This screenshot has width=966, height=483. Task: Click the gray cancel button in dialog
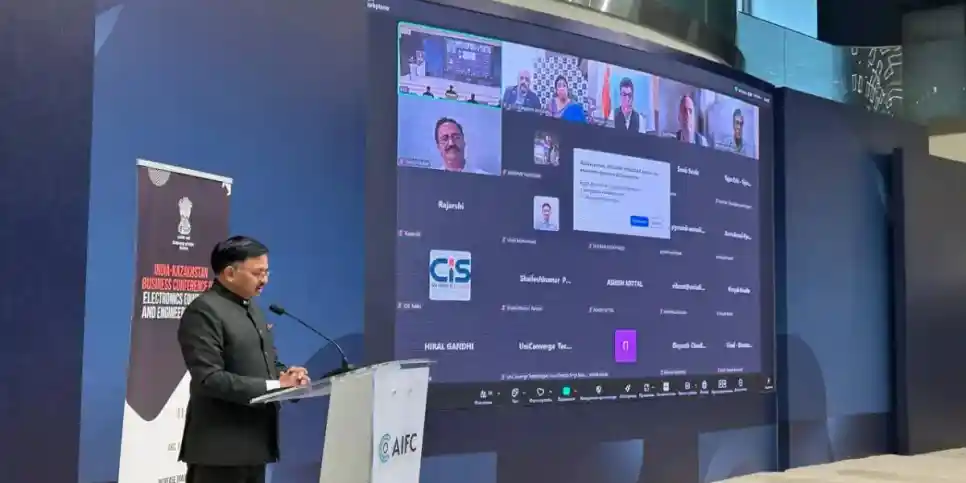[x=657, y=222]
